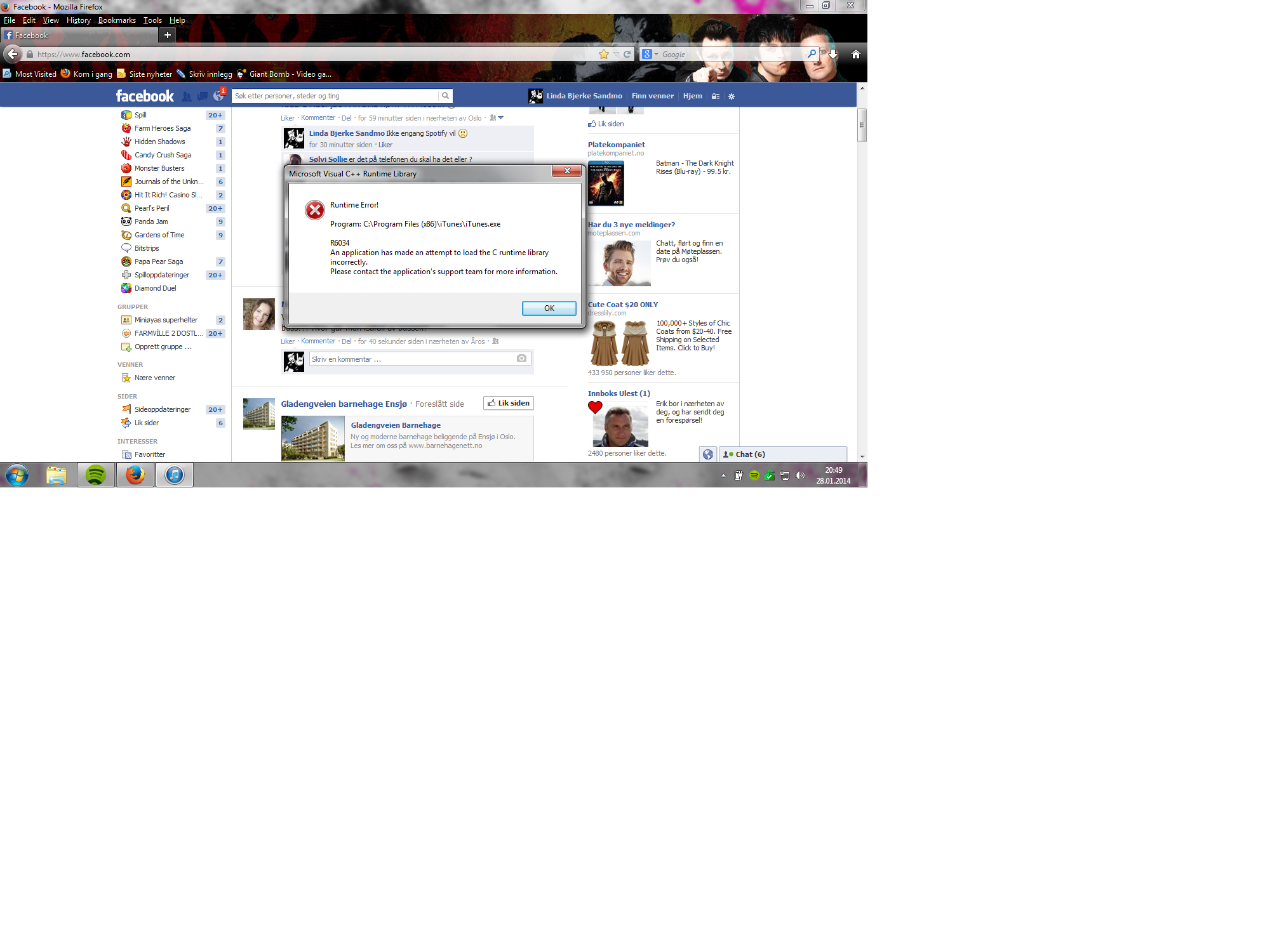Open privacy shortcuts lock icon
Image resolution: width=1270 pixels, height=952 pixels.
tap(716, 96)
